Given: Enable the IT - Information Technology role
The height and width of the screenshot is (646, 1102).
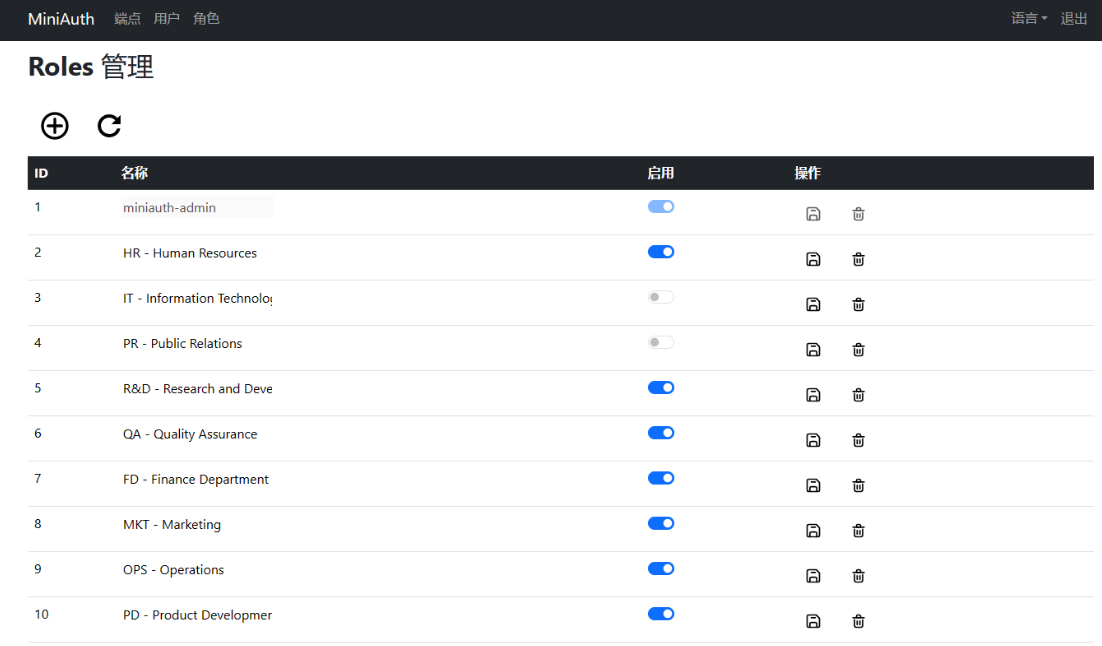Looking at the screenshot, I should coord(661,297).
